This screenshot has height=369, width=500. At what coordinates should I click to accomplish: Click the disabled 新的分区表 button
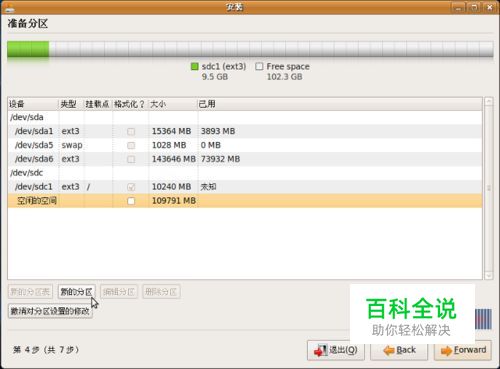coord(30,292)
